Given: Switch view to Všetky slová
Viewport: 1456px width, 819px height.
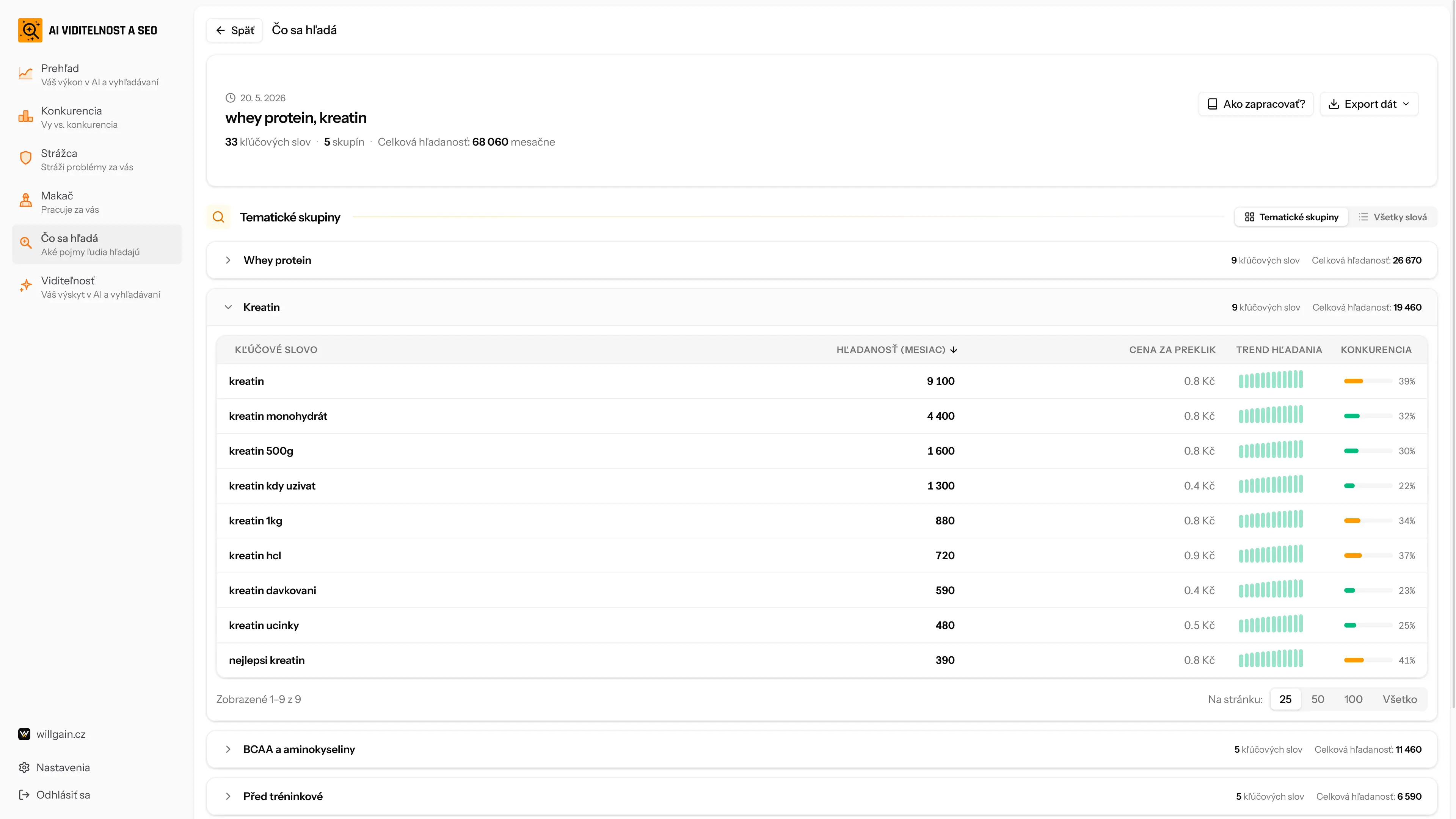Looking at the screenshot, I should 1393,217.
